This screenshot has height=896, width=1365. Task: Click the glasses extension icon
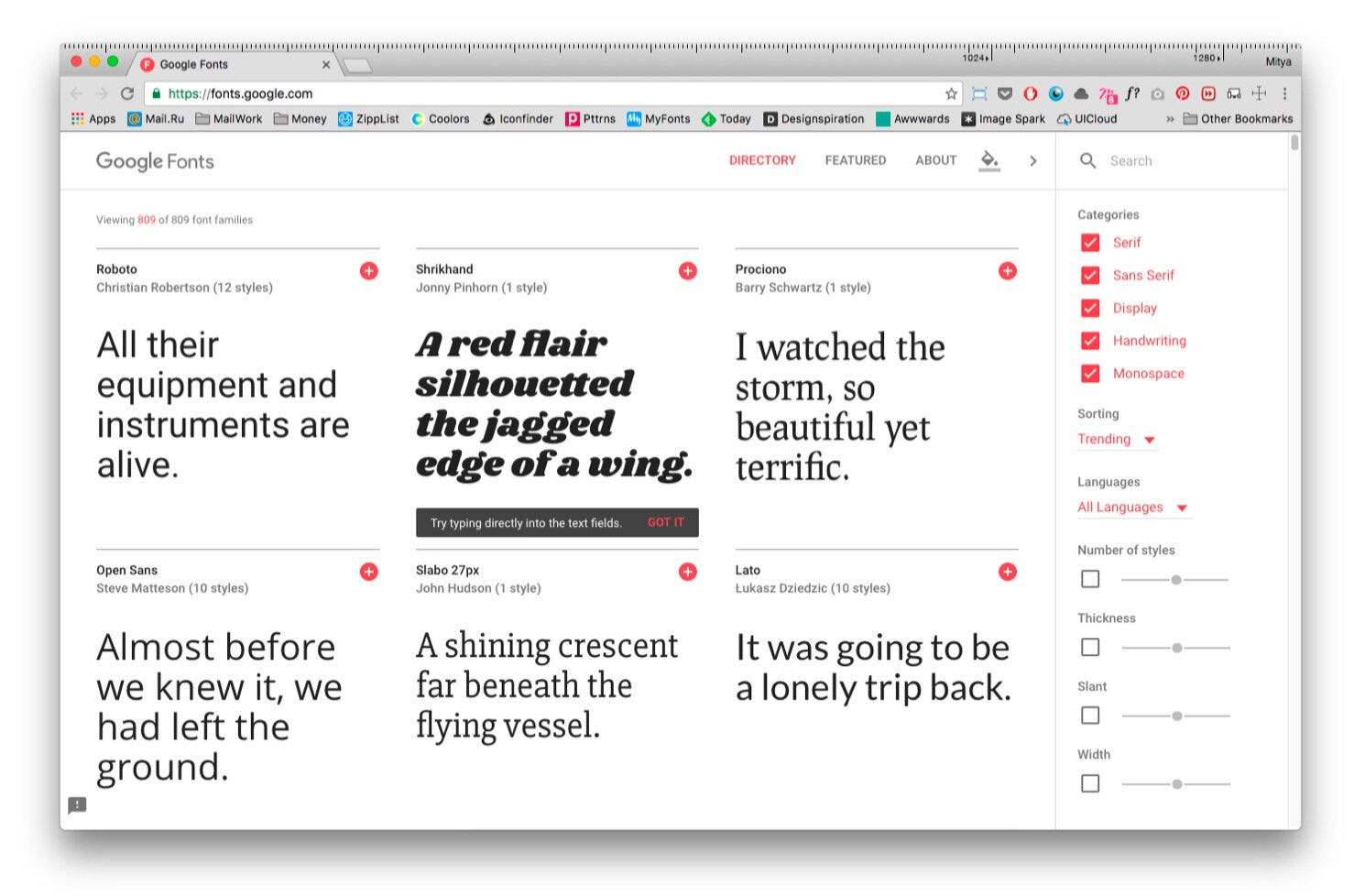[1234, 93]
